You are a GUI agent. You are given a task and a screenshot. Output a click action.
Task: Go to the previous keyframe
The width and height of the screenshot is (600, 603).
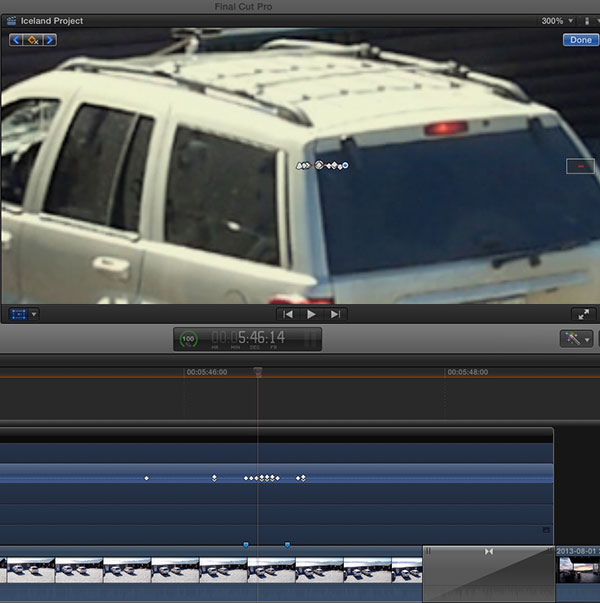coord(16,40)
